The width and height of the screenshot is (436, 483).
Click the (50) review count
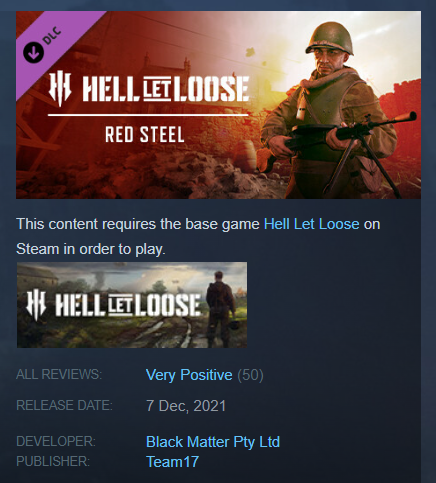click(250, 375)
